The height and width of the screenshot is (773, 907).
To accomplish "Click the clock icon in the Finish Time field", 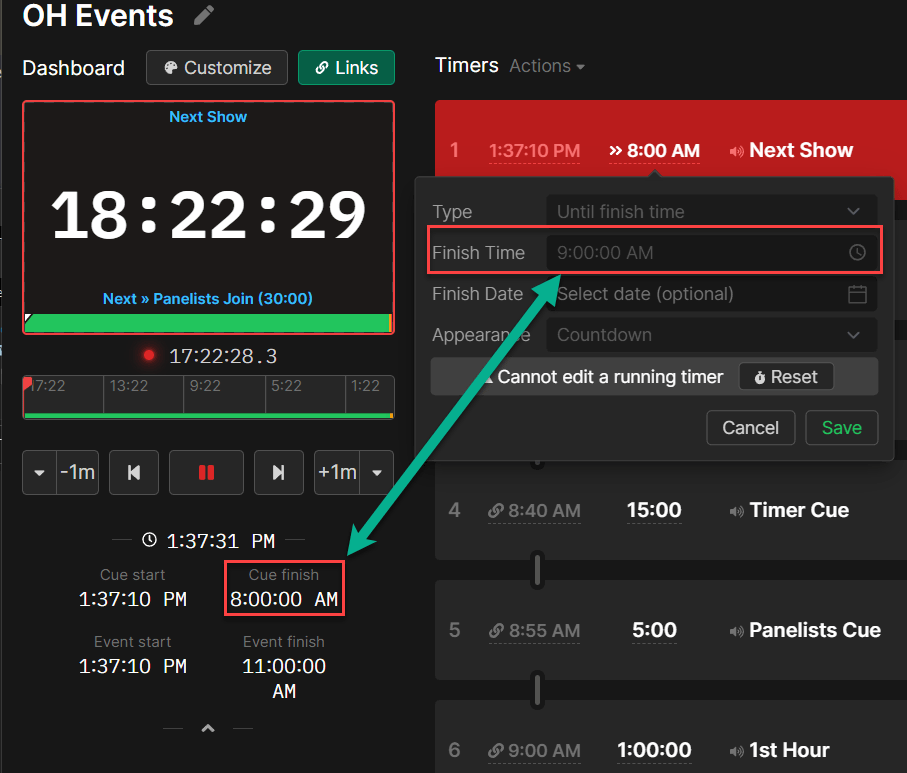I will [x=857, y=252].
